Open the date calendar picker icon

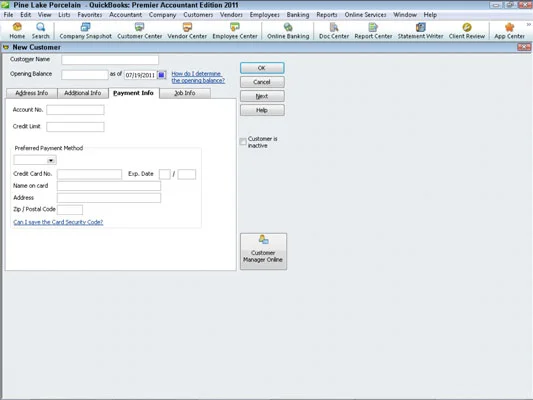(x=162, y=75)
